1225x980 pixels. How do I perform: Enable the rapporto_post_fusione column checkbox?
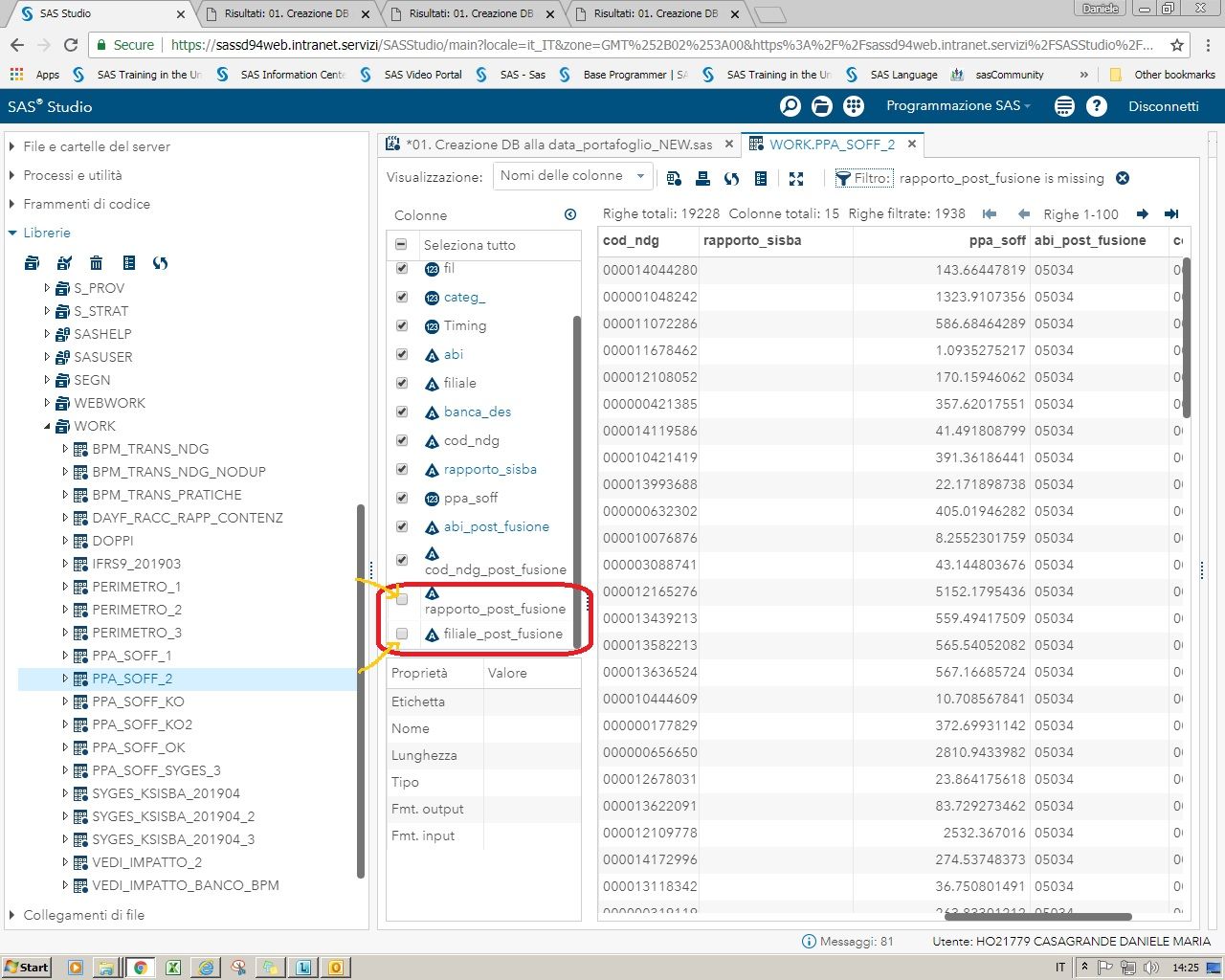[x=402, y=599]
